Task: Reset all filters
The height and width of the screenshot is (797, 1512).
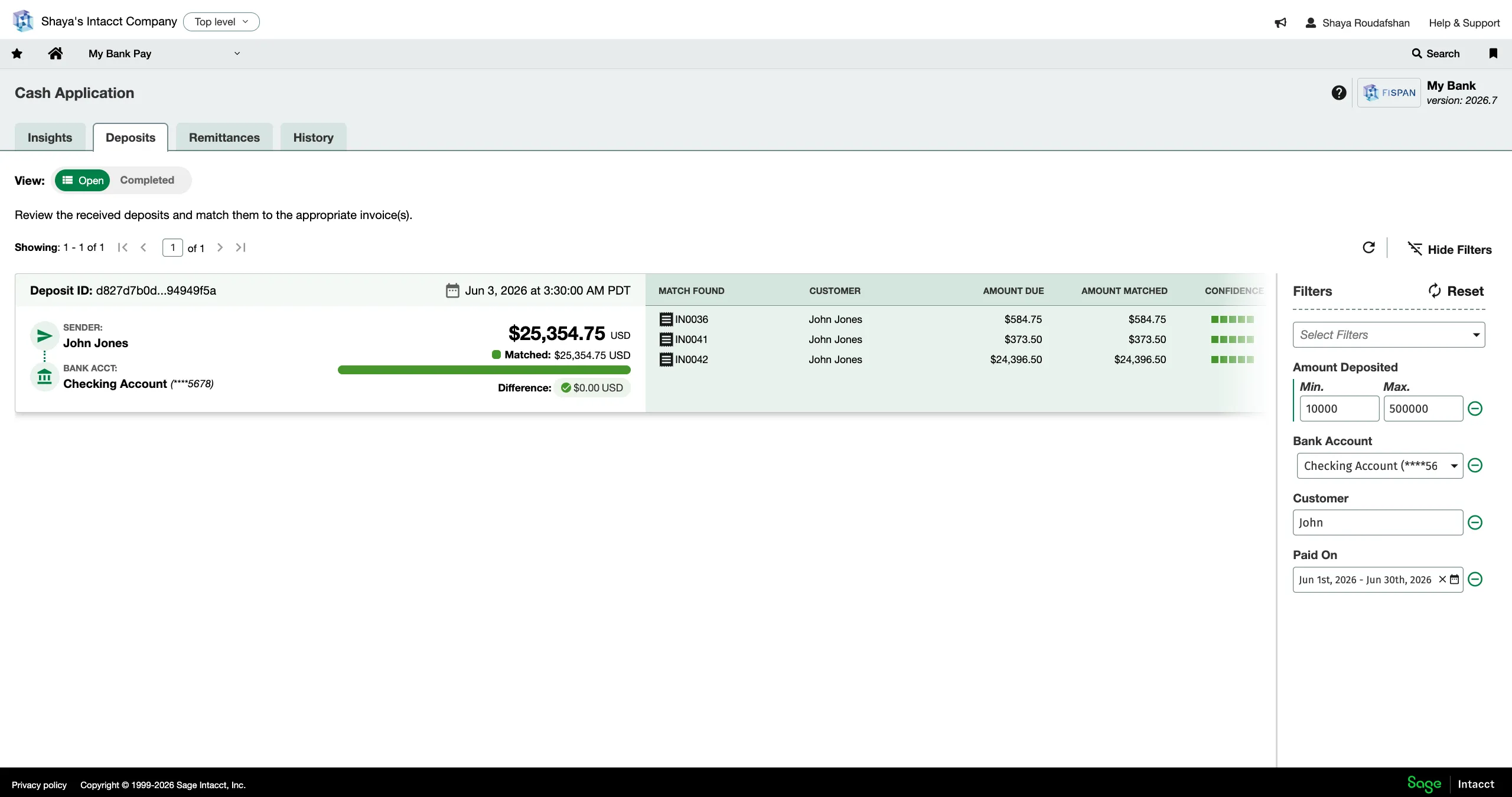Action: (1456, 291)
